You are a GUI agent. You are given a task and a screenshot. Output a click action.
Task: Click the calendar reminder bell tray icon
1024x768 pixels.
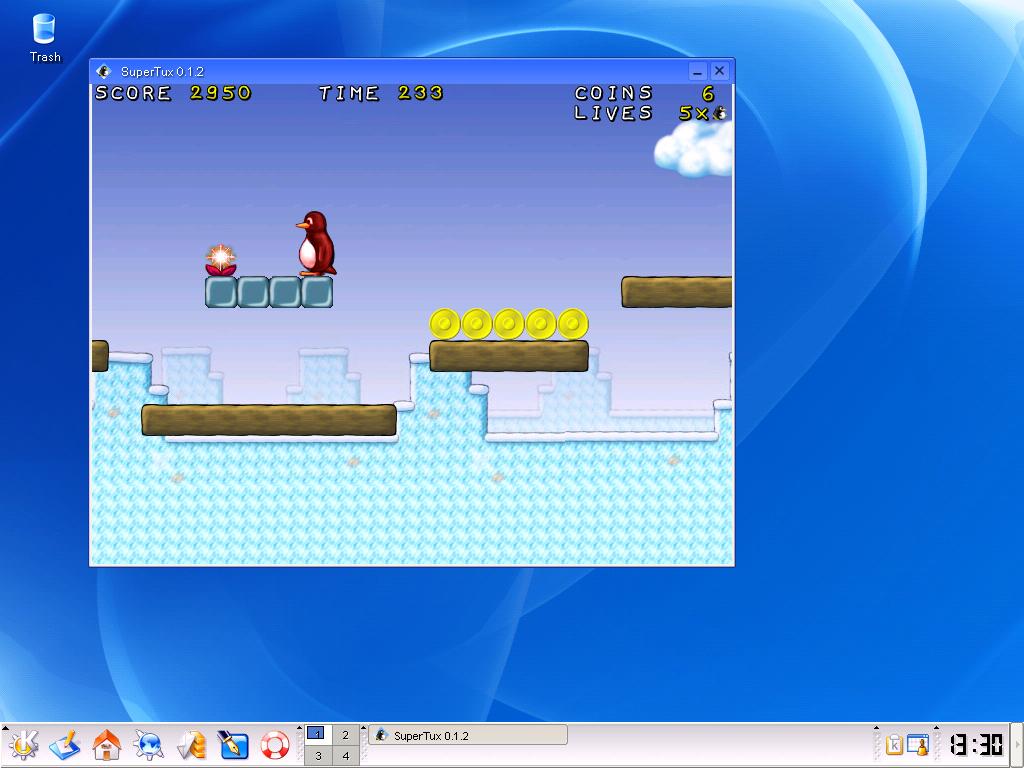click(x=918, y=744)
